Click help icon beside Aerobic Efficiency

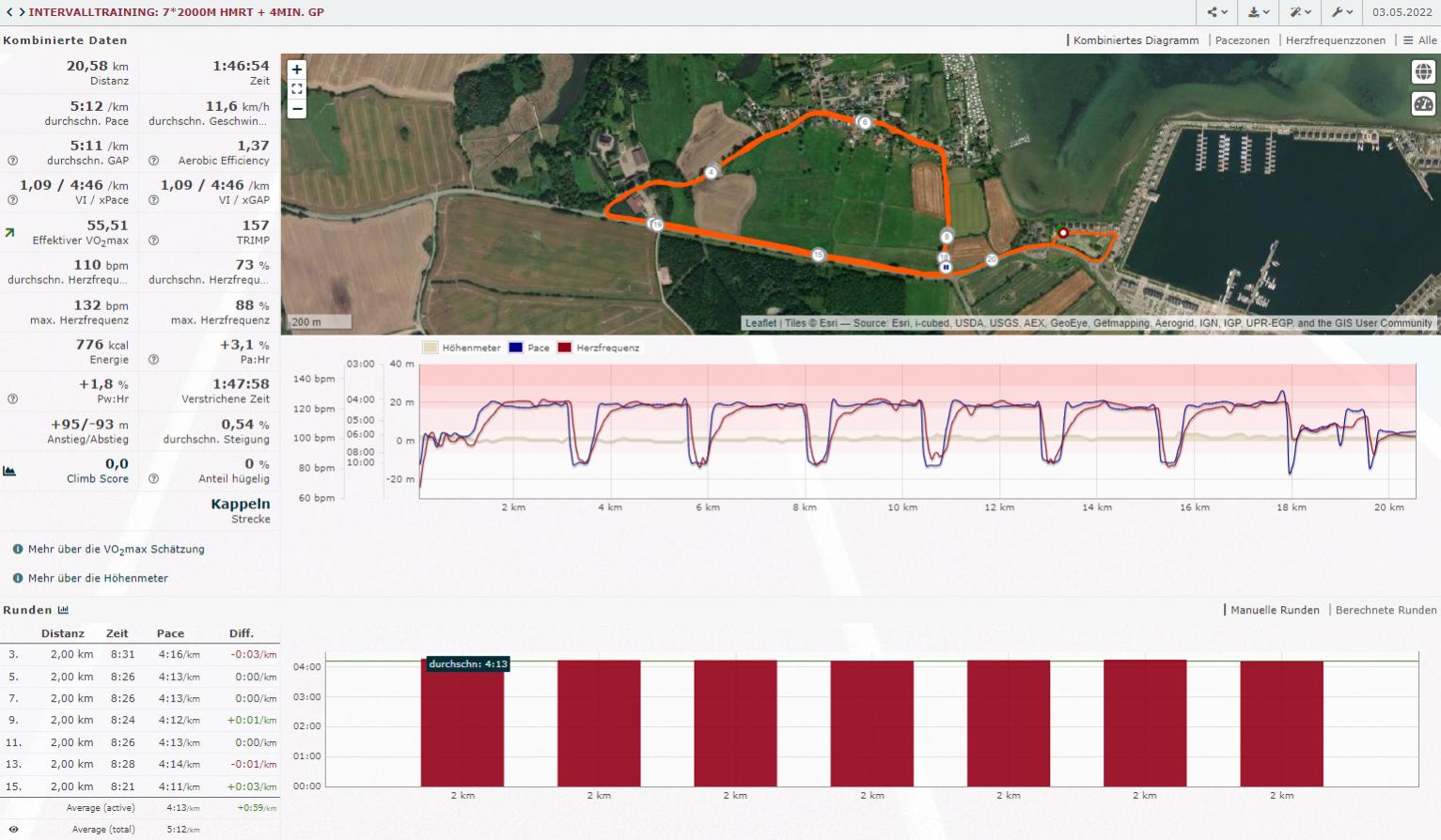pyautogui.click(x=153, y=161)
